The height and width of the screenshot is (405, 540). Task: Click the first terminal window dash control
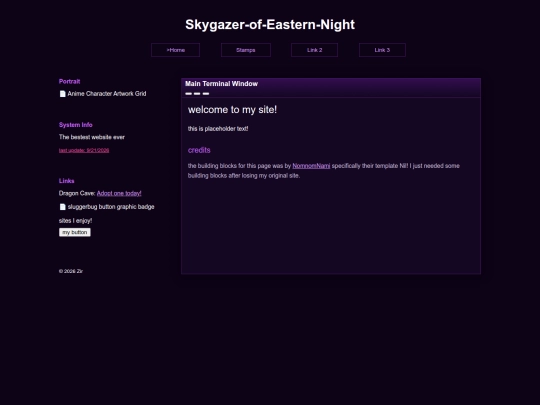tap(188, 94)
